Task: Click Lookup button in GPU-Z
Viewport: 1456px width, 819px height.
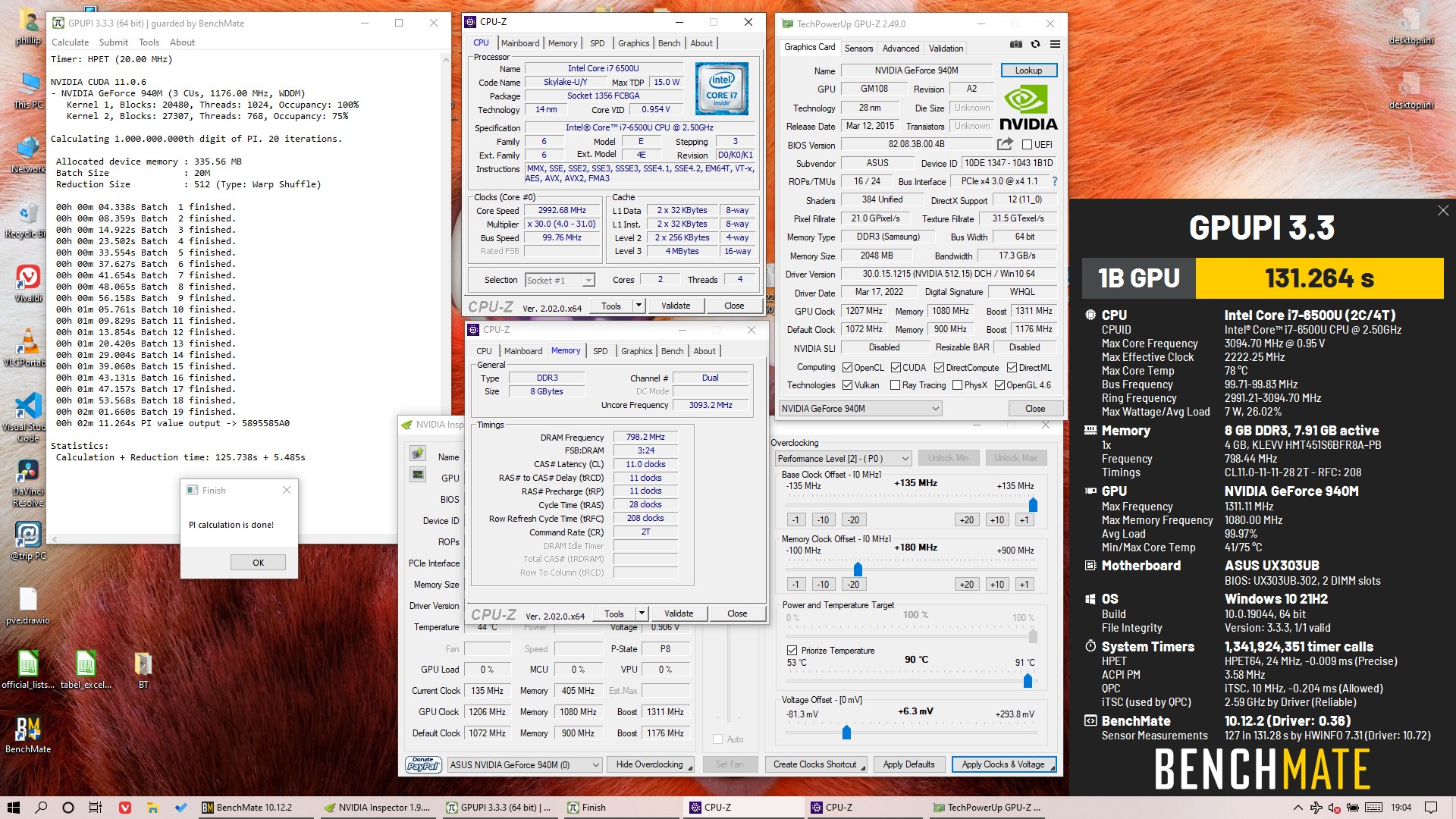Action: (1028, 71)
